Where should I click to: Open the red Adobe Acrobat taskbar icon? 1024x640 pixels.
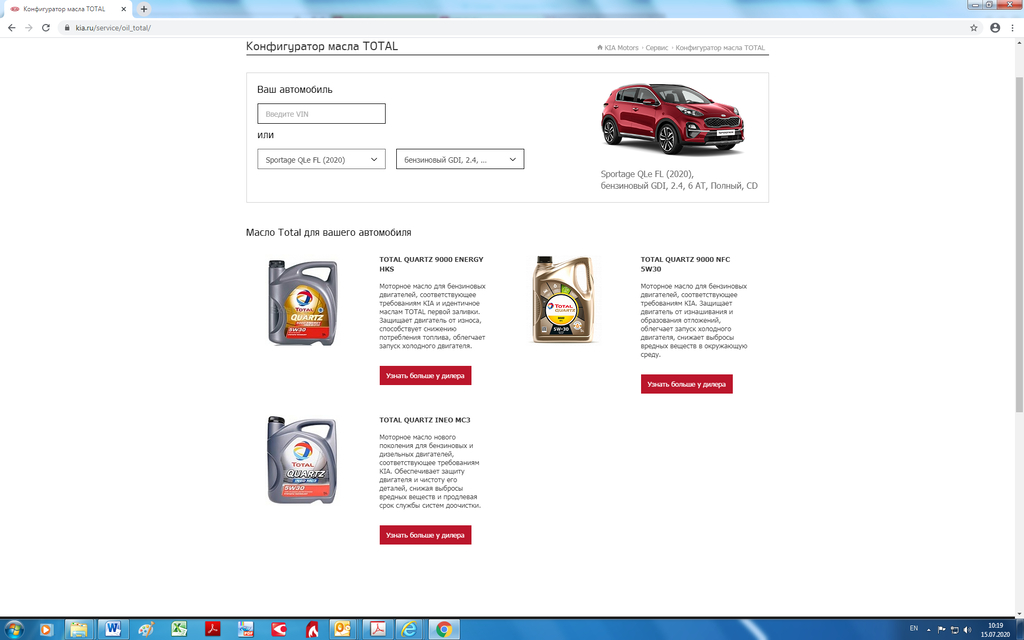point(212,630)
